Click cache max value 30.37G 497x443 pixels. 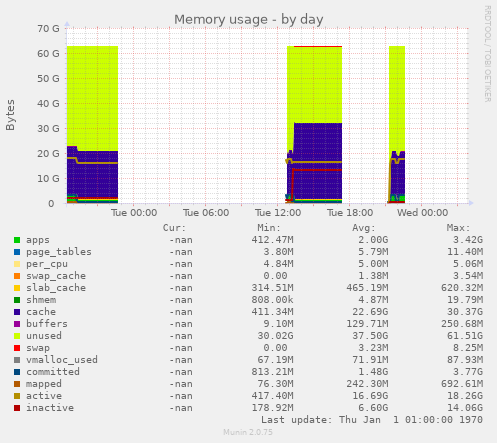tap(465, 312)
